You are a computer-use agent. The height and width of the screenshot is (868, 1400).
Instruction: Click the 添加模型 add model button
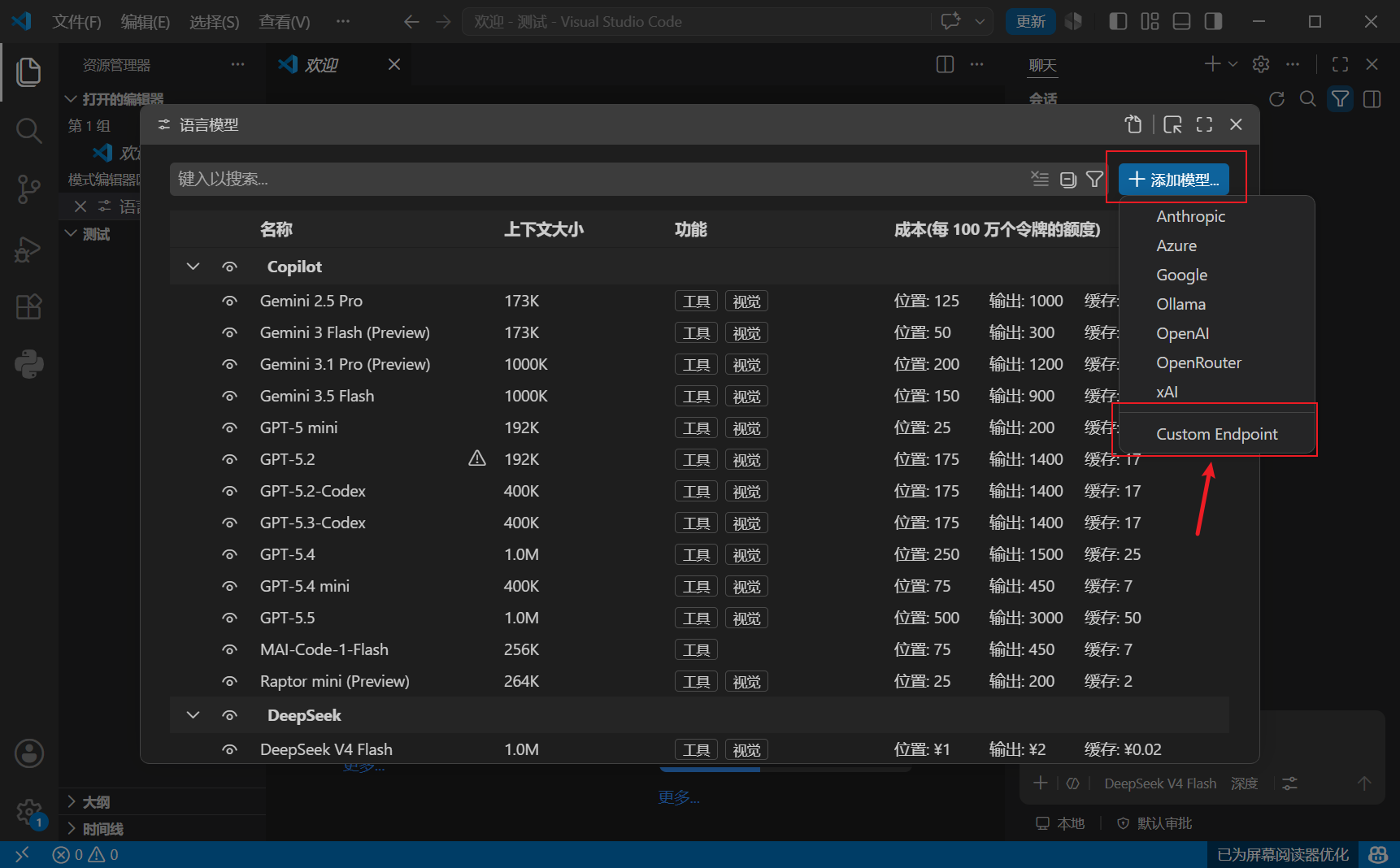(x=1173, y=180)
